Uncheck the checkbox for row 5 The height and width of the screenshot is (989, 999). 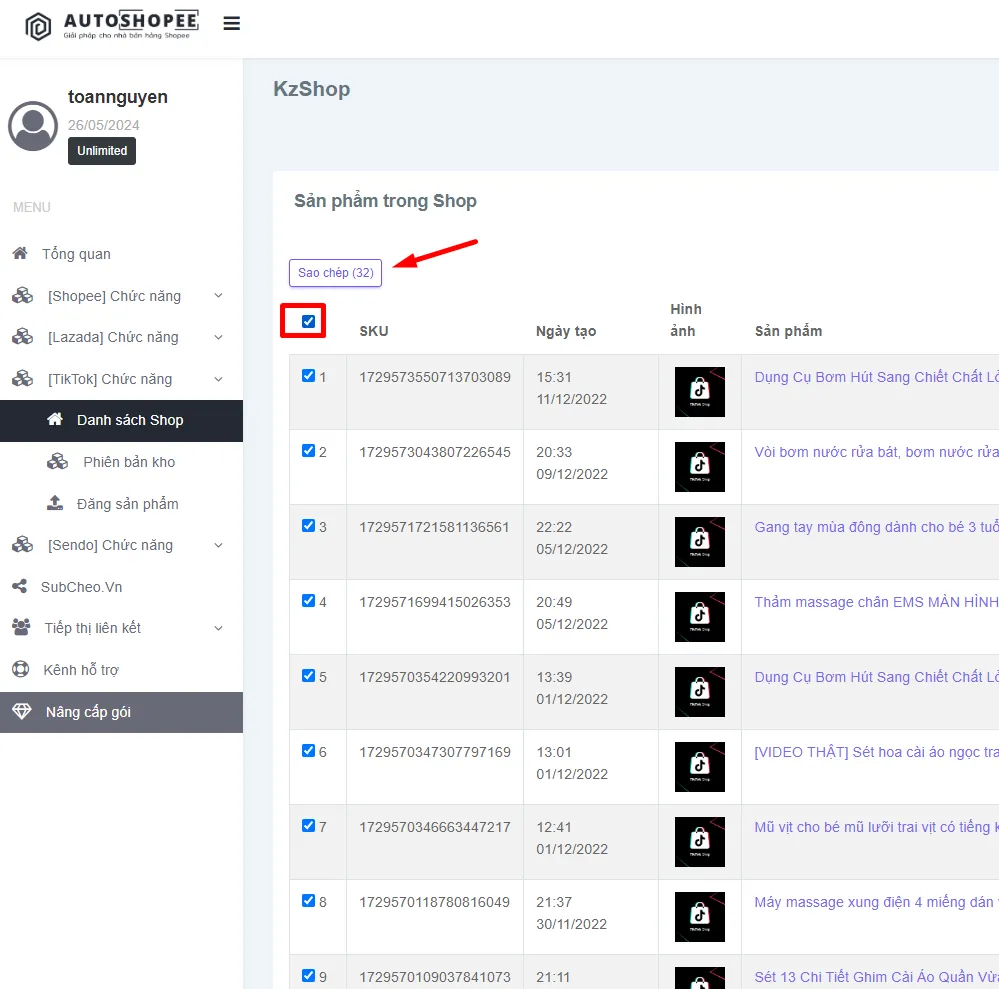pos(308,675)
